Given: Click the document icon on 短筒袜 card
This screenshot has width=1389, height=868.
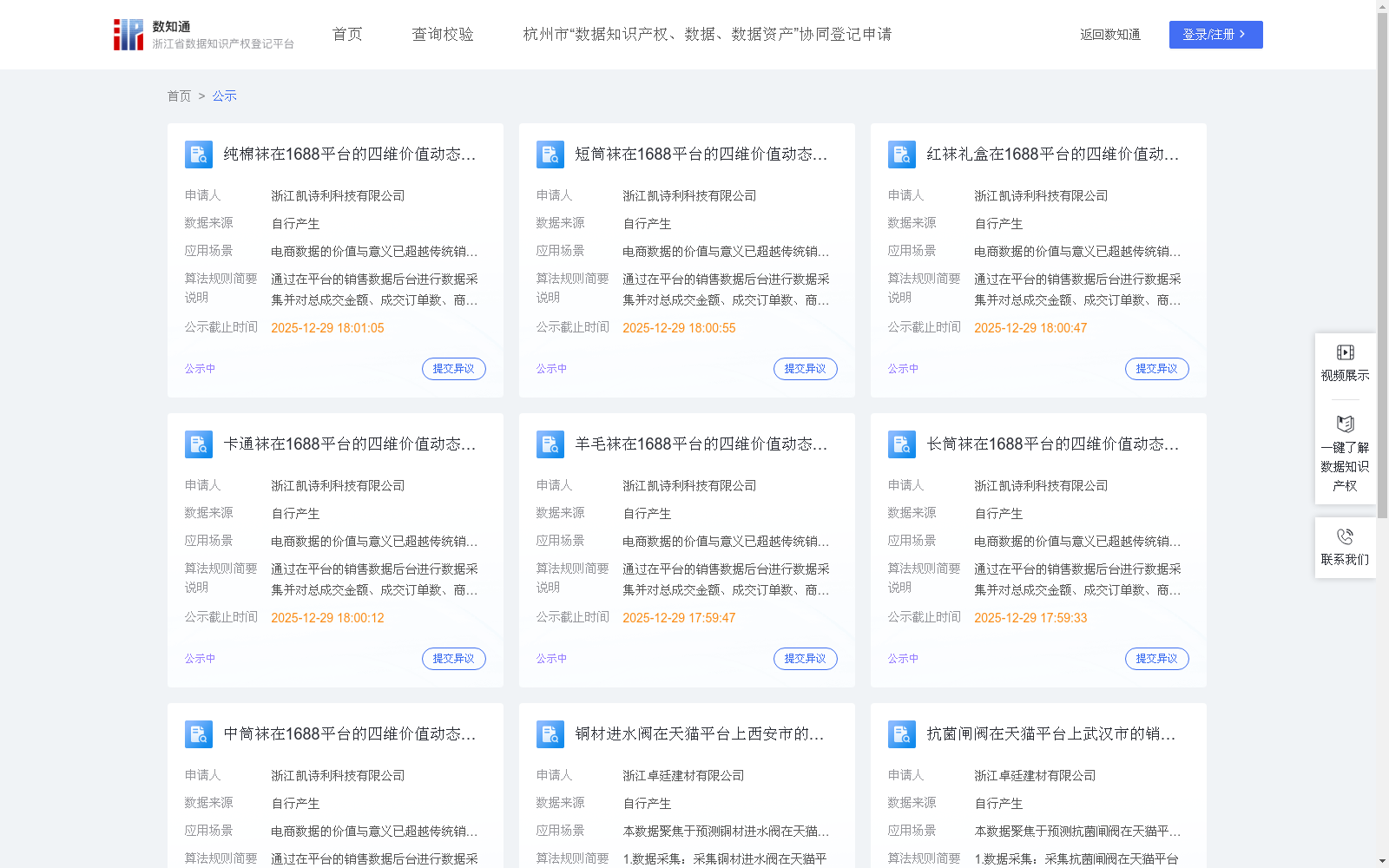Looking at the screenshot, I should pos(550,154).
